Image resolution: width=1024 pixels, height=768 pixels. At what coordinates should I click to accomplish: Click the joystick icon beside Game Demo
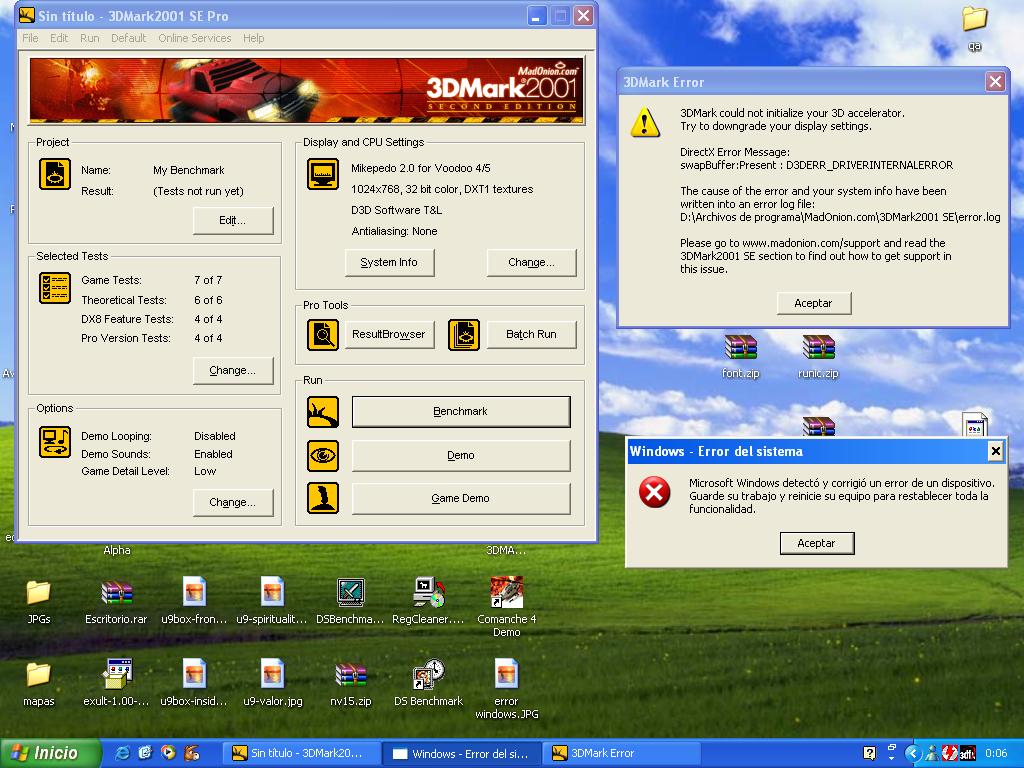(323, 498)
